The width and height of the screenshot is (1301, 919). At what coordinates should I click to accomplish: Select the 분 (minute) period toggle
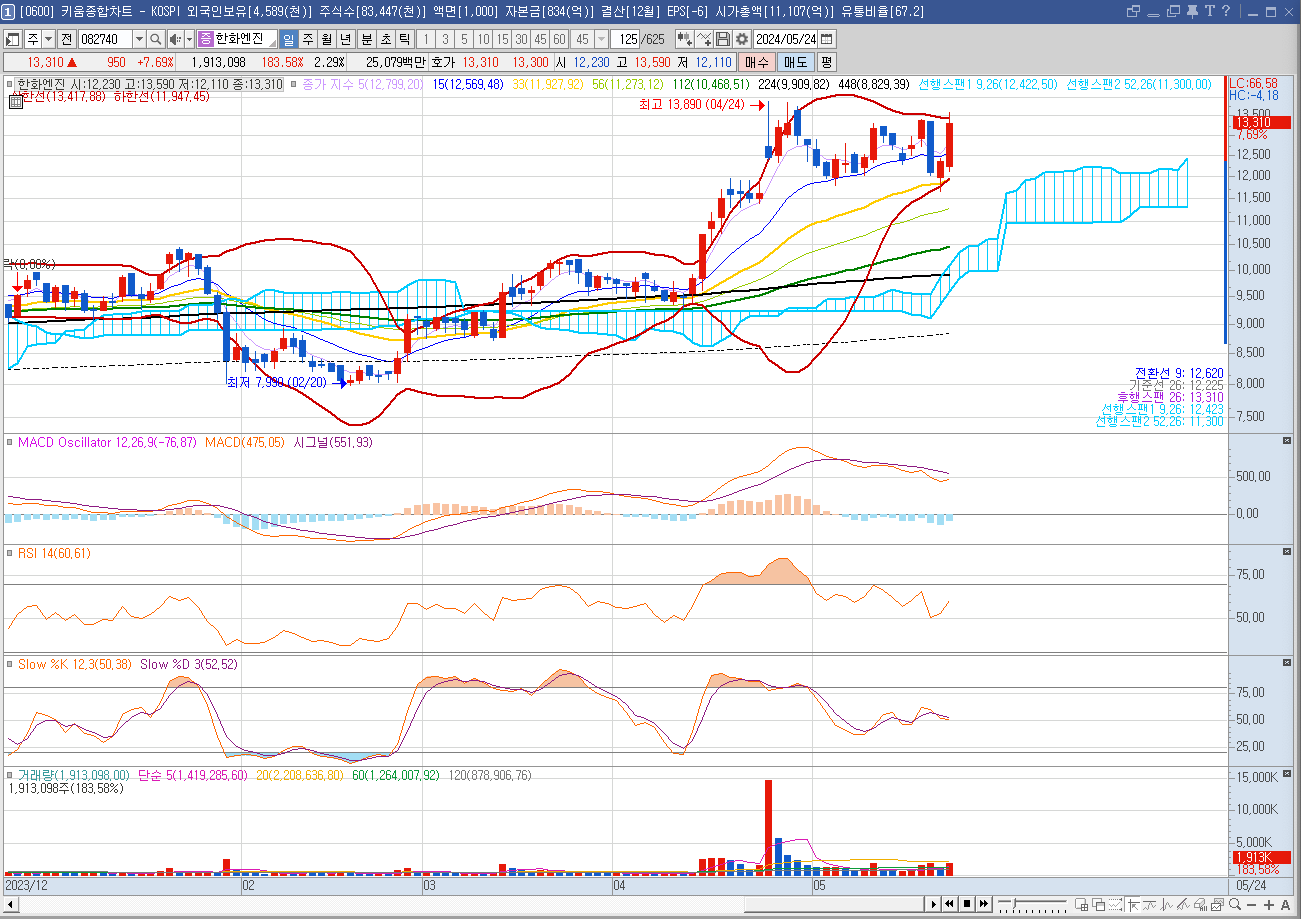click(x=367, y=39)
